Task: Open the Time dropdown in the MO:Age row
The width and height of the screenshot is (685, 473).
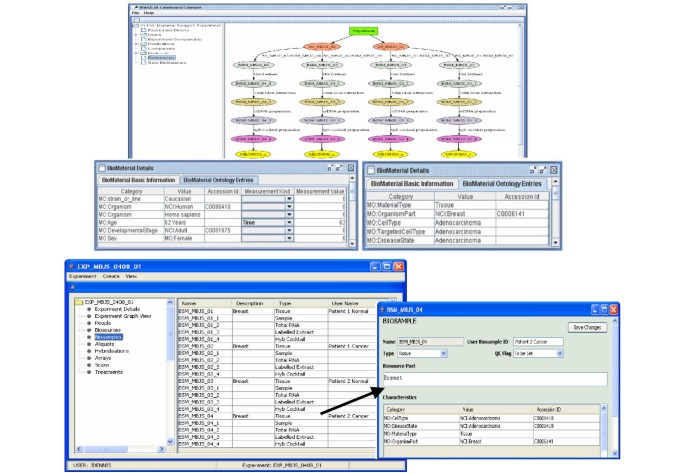Action: click(x=289, y=222)
